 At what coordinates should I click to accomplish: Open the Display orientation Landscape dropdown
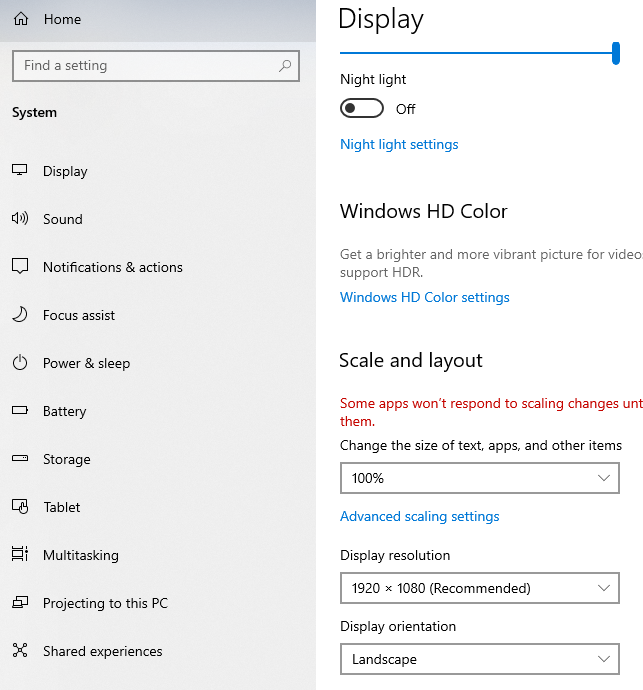point(480,659)
